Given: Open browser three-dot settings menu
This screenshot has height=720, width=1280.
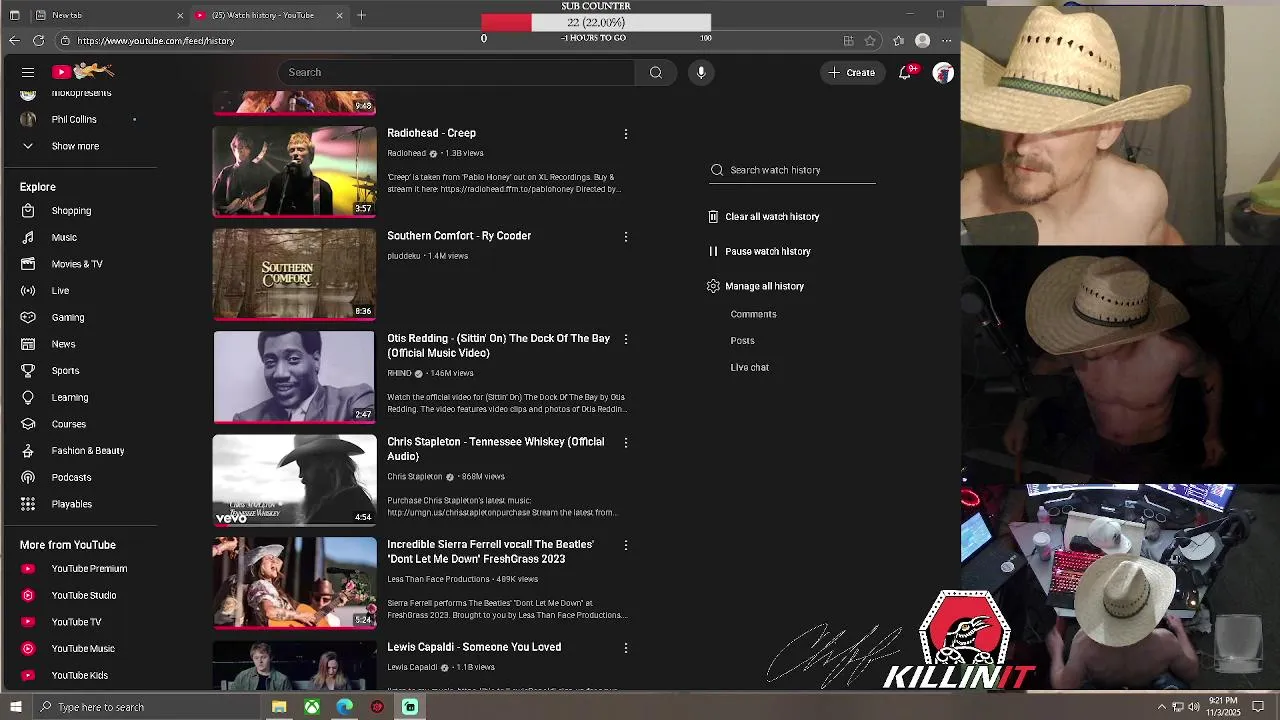Looking at the screenshot, I should click(x=946, y=41).
